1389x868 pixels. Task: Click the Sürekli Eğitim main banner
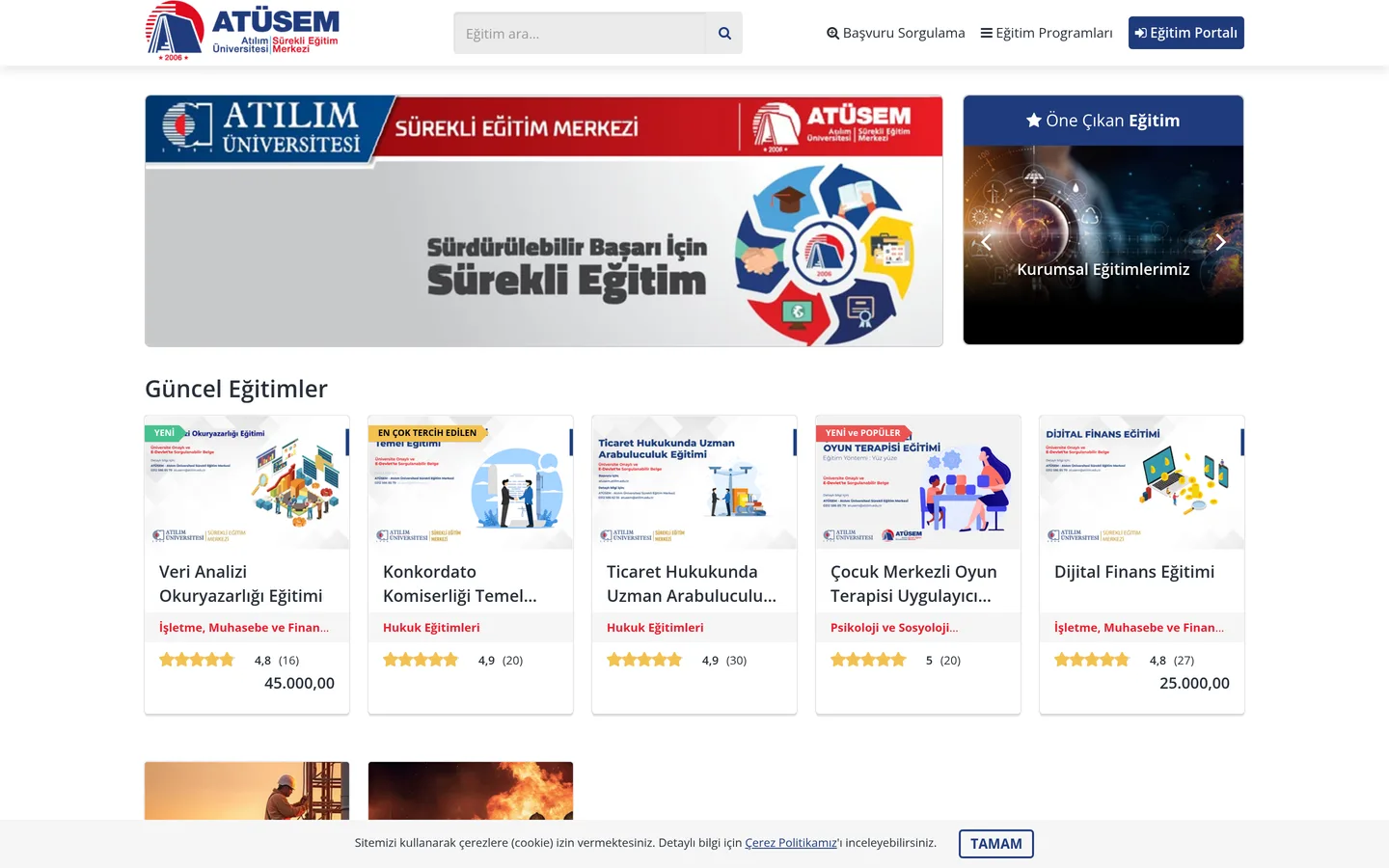[x=544, y=221]
